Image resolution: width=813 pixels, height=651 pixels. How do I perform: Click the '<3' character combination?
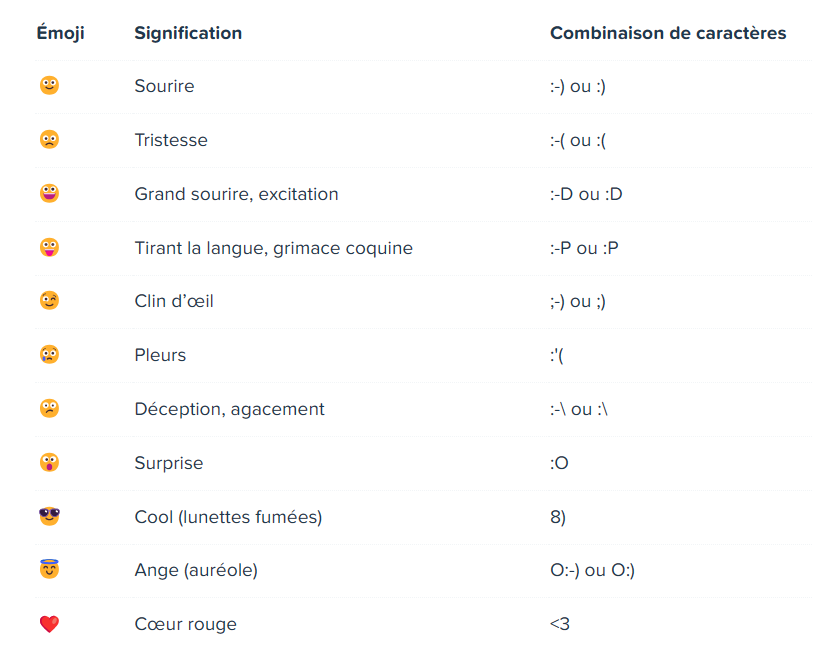click(x=559, y=624)
